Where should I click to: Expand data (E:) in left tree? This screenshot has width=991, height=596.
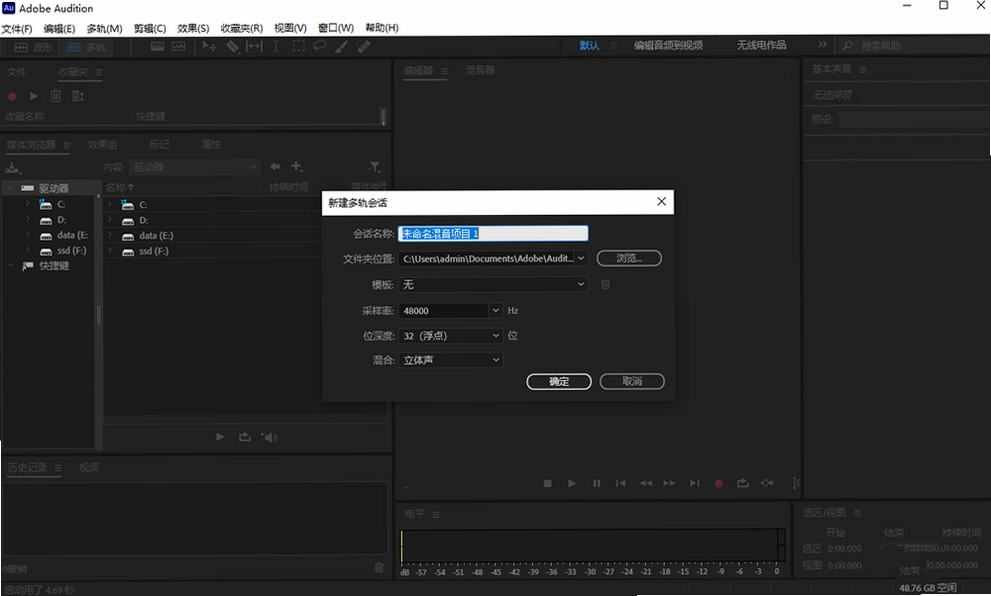[28, 234]
